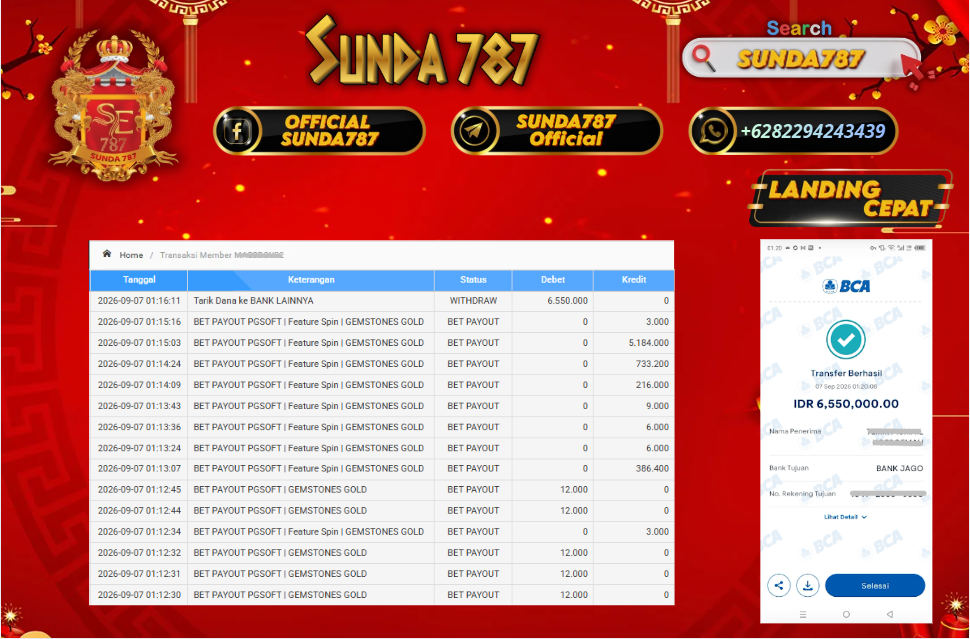The image size is (970, 639).
Task: Click the SUNDA 787 gold title
Action: (x=423, y=53)
